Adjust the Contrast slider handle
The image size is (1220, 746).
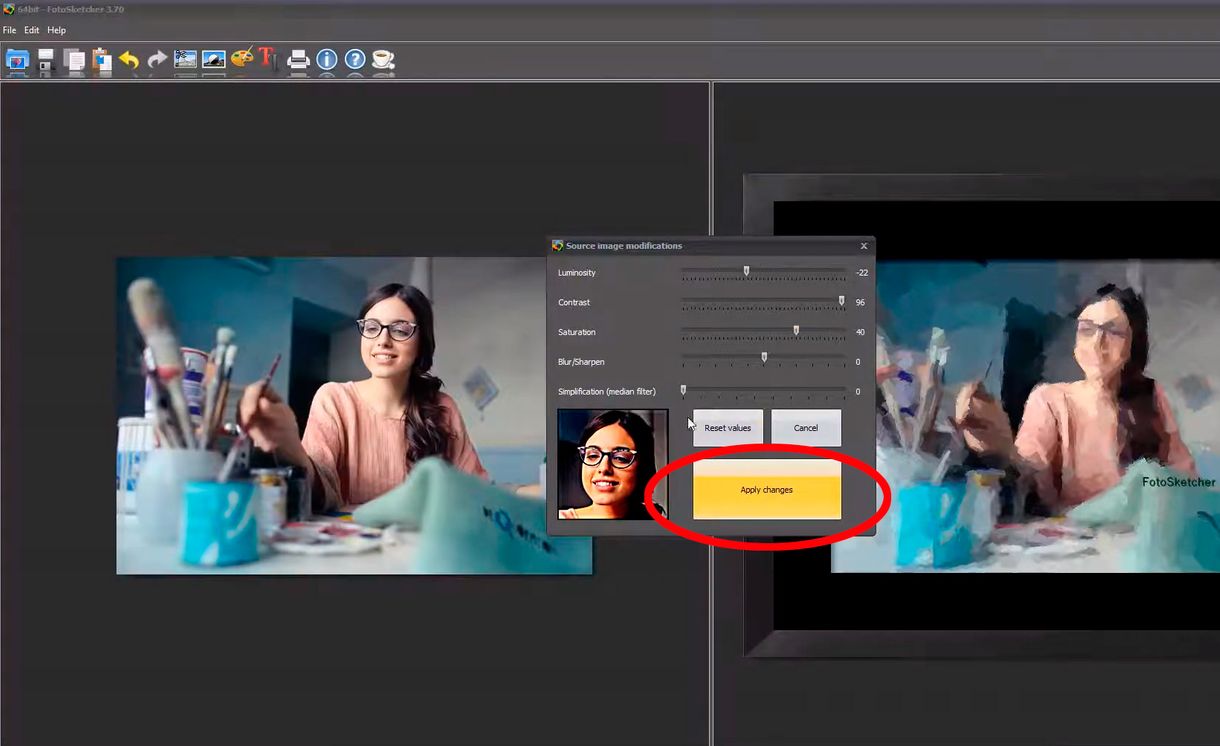(x=841, y=299)
